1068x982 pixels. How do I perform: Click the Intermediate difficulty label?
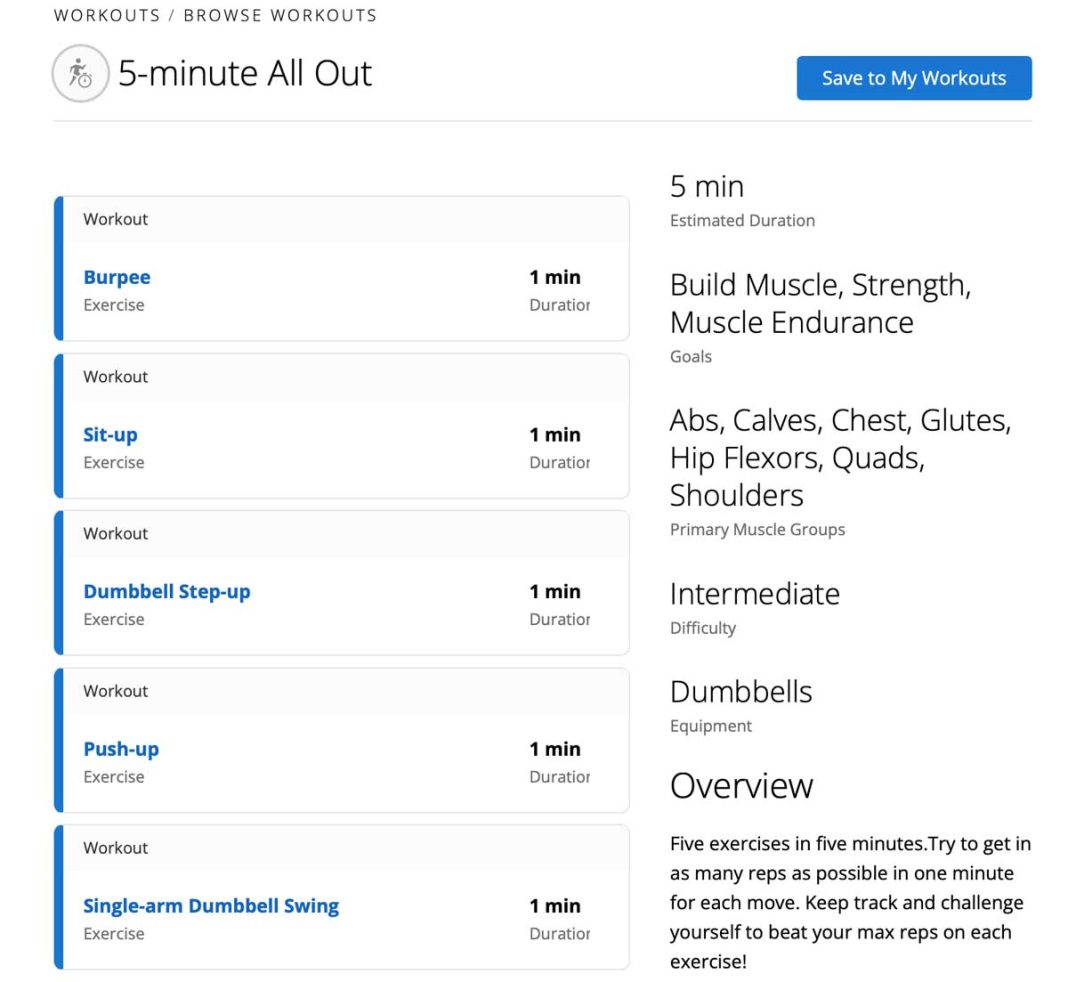(x=754, y=593)
